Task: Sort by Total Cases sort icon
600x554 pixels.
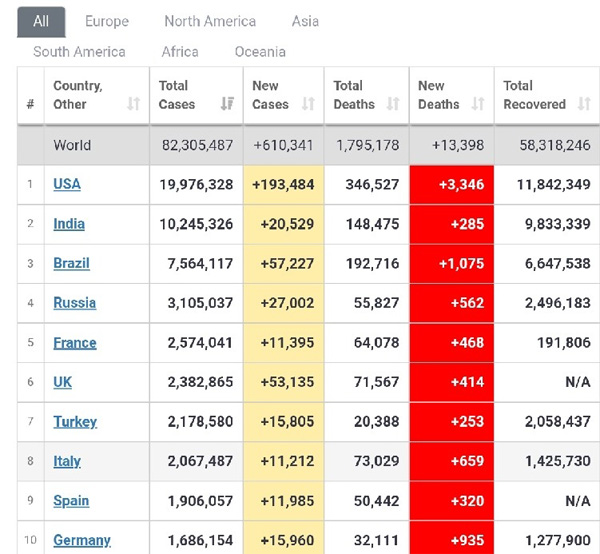Action: (228, 104)
